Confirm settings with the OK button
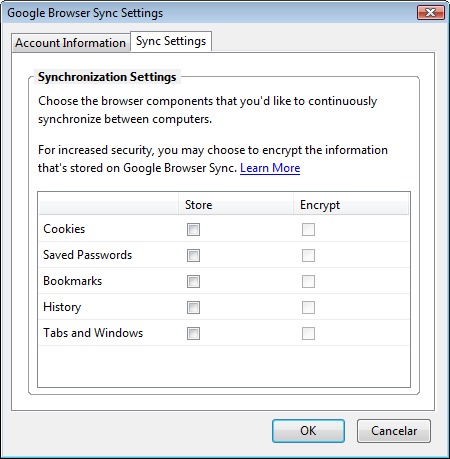The height and width of the screenshot is (459, 450). coord(308,431)
